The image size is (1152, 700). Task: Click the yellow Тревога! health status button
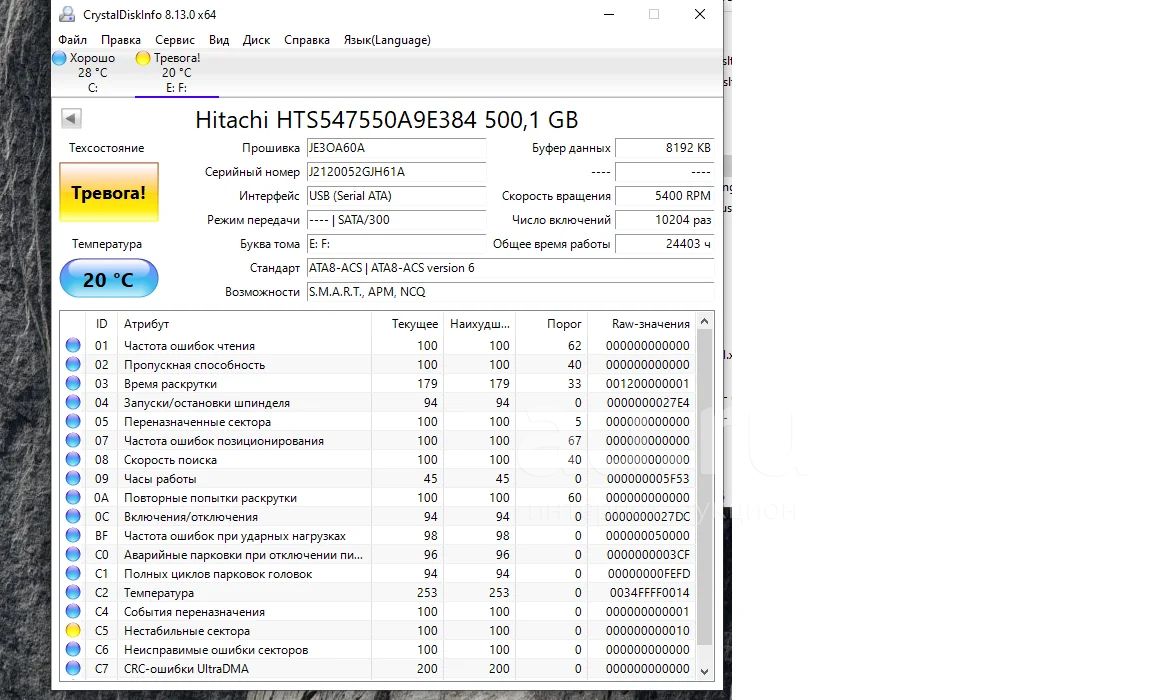pyautogui.click(x=109, y=192)
